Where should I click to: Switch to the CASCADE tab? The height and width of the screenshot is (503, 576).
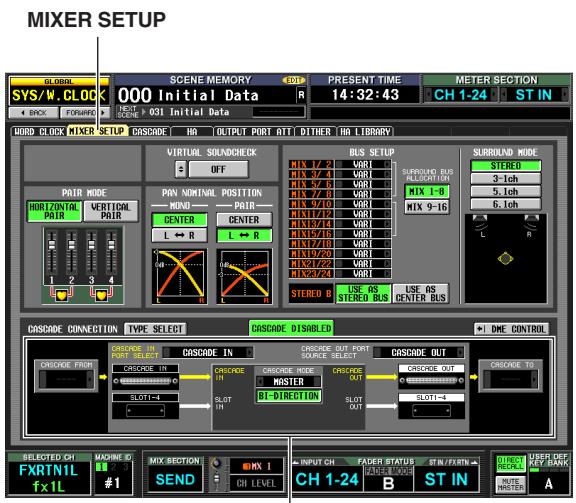150,132
